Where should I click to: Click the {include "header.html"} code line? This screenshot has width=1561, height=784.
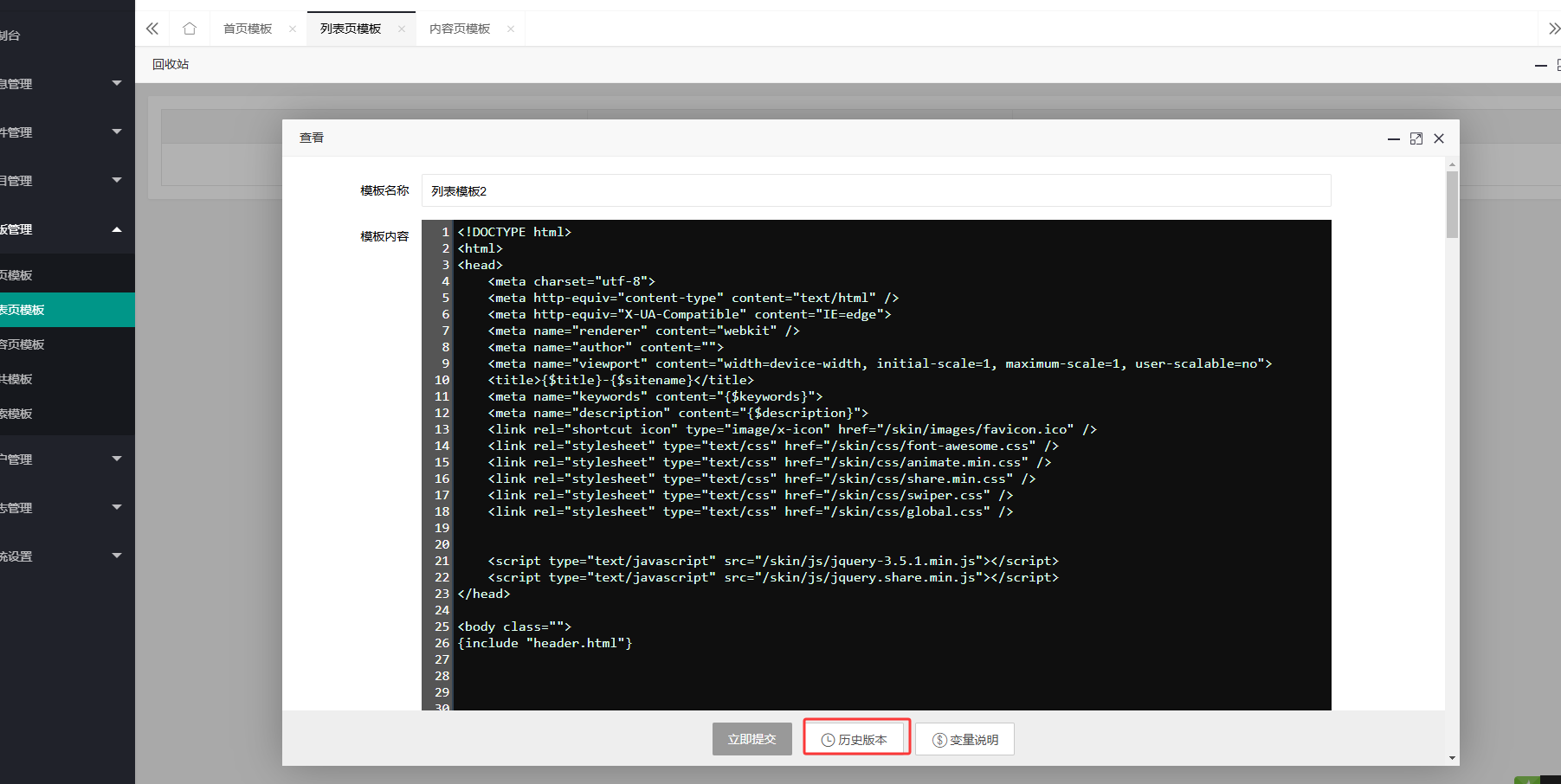[x=545, y=643]
